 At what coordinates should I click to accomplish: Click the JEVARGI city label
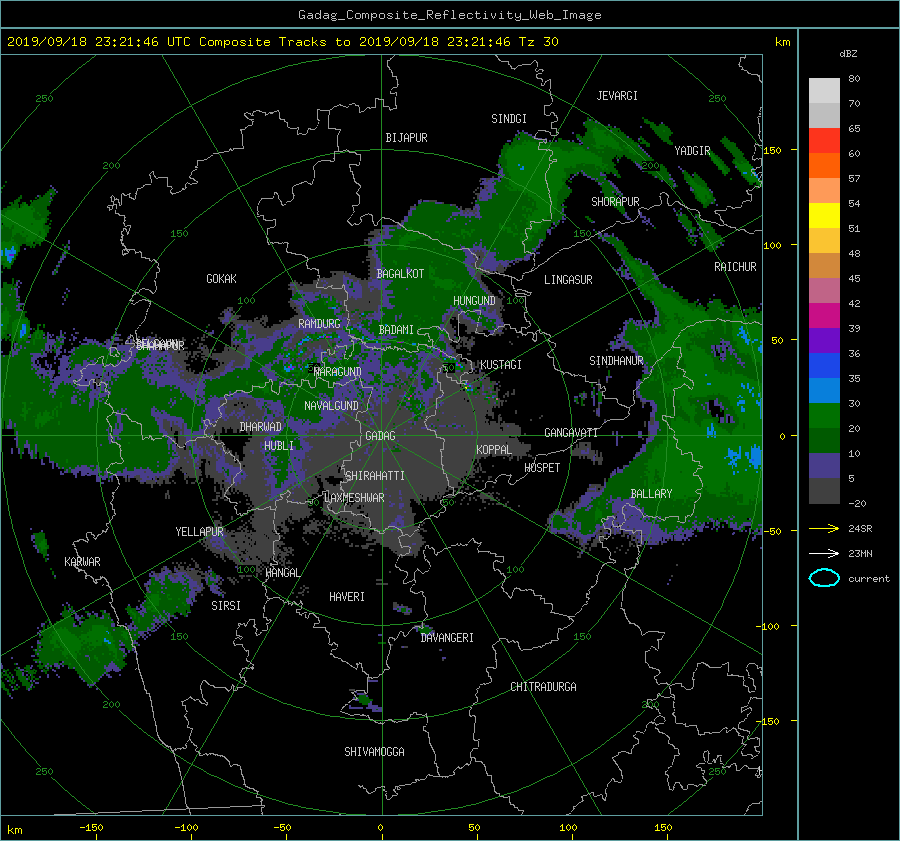617,96
